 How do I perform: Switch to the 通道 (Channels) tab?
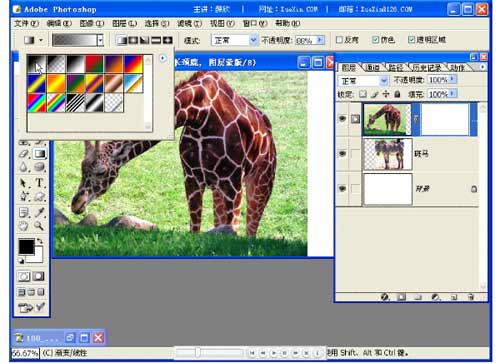tap(373, 68)
